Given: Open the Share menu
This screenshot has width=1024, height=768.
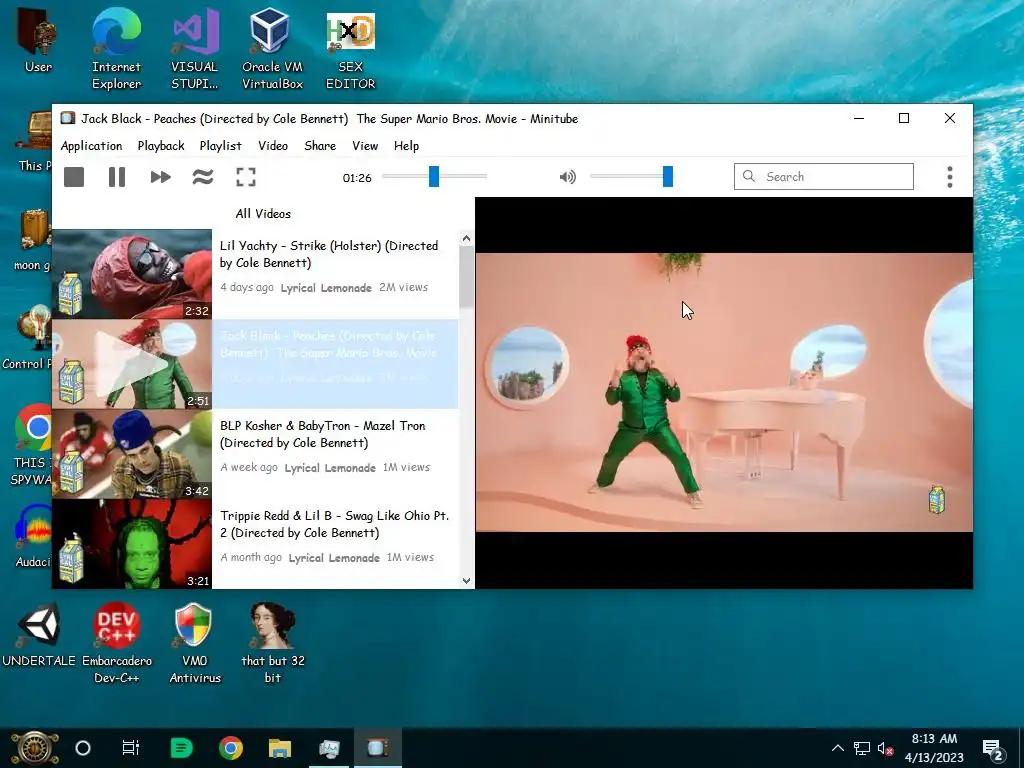Looking at the screenshot, I should [x=320, y=146].
